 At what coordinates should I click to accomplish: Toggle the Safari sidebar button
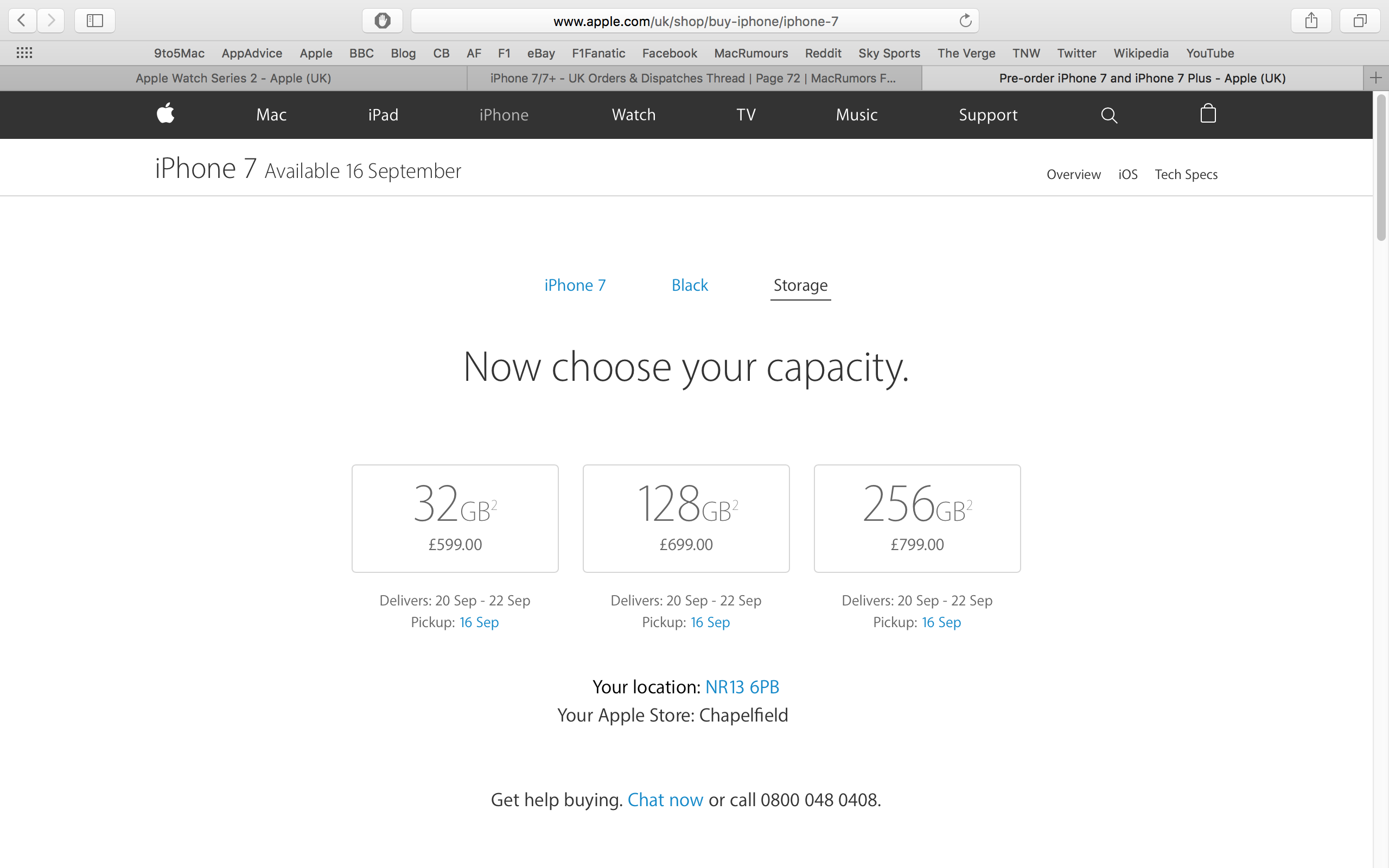[x=95, y=21]
